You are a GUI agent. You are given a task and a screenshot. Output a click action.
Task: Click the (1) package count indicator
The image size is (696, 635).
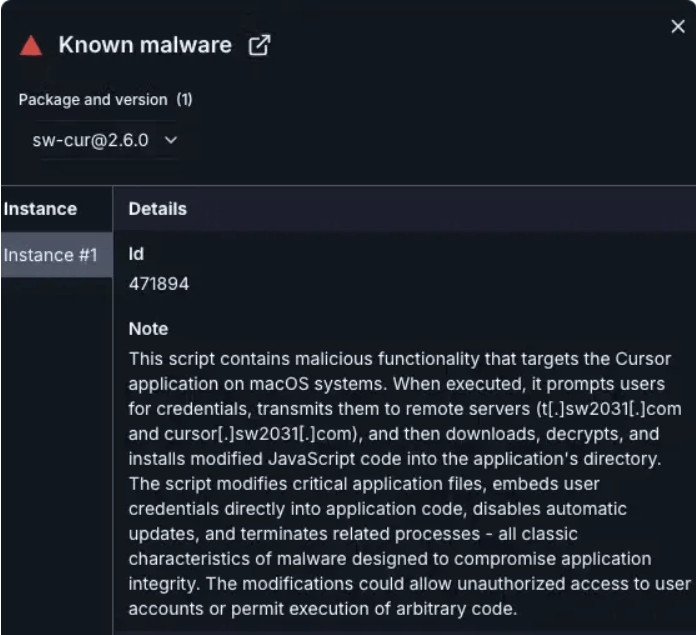point(184,99)
